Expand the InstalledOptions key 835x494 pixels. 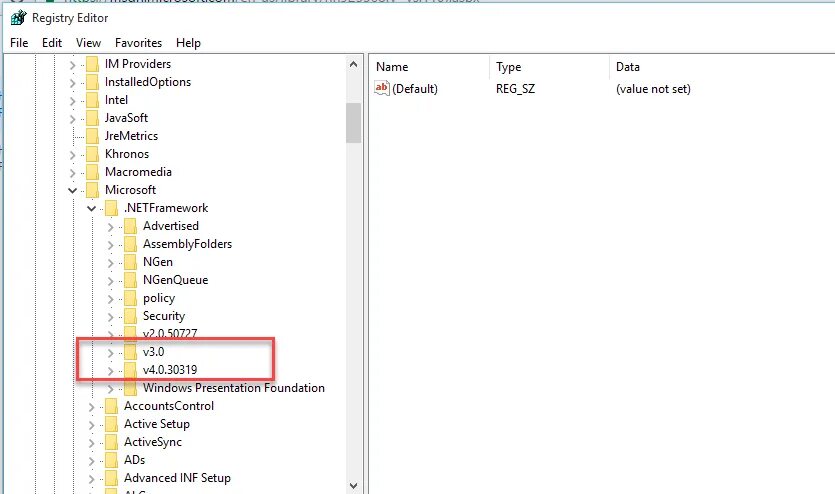[72, 83]
